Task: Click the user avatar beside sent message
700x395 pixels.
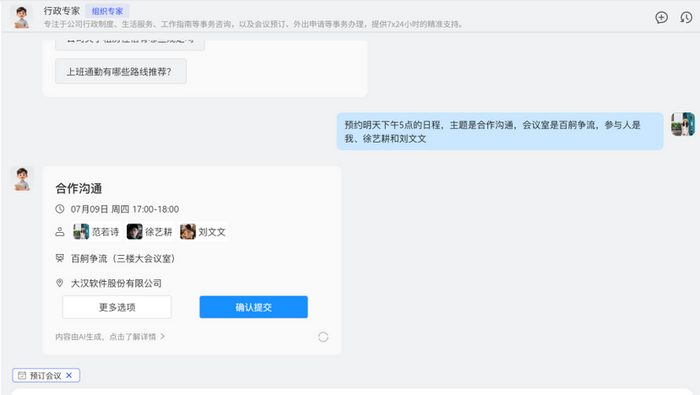Action: [x=683, y=124]
